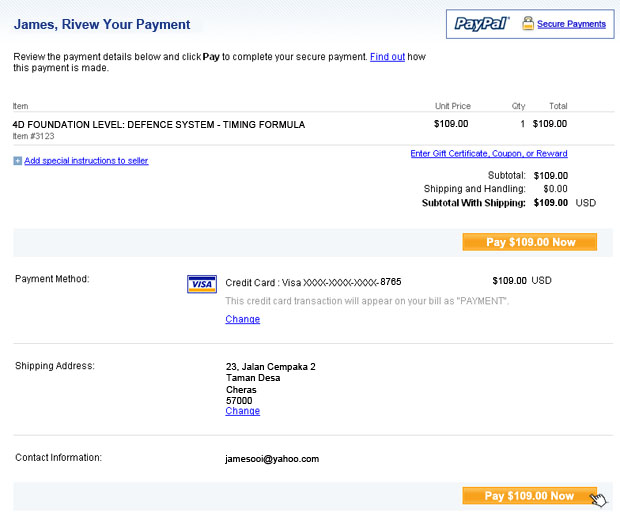Click the Subtotal With Shipping label
Screen dimensions: 620x513
474,203
